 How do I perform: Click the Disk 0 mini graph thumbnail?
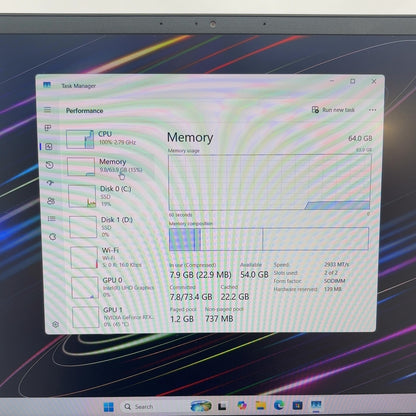tap(82, 196)
